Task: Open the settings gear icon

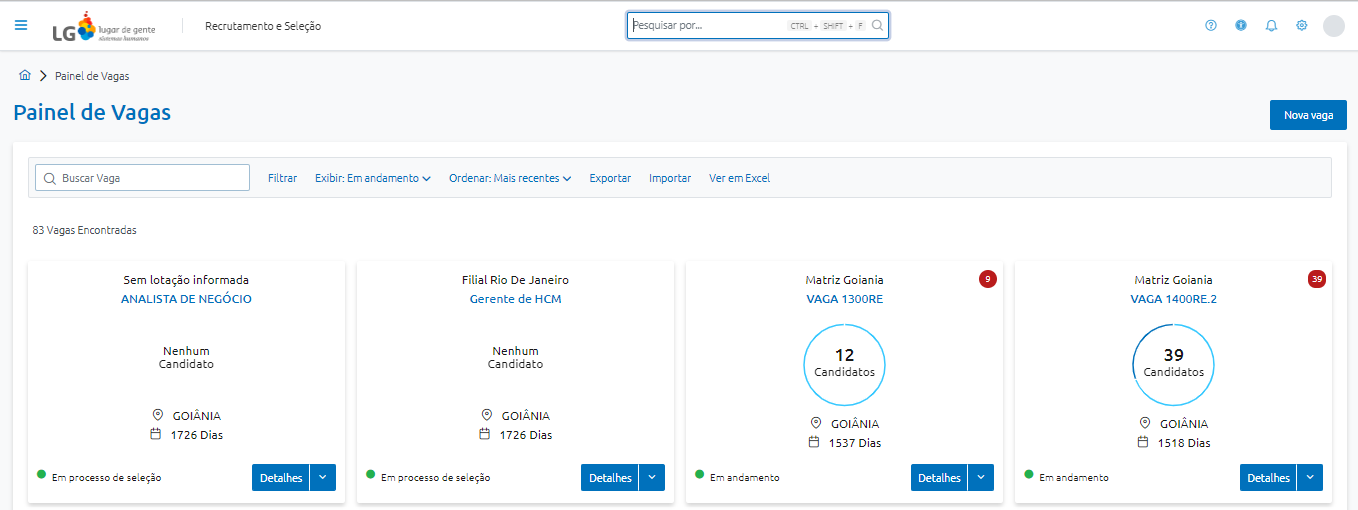Action: tap(1301, 26)
